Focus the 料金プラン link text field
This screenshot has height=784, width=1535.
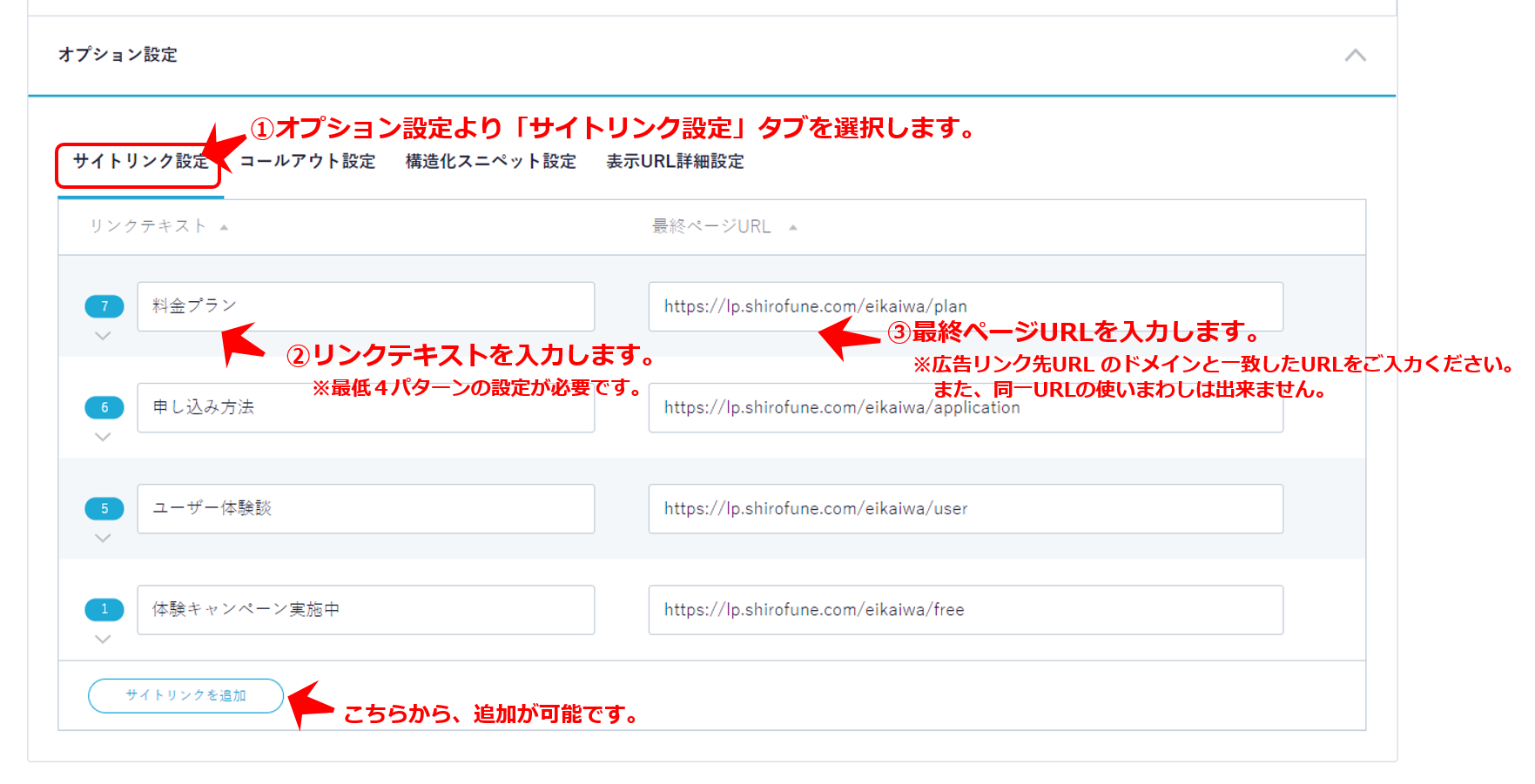pyautogui.click(x=366, y=306)
